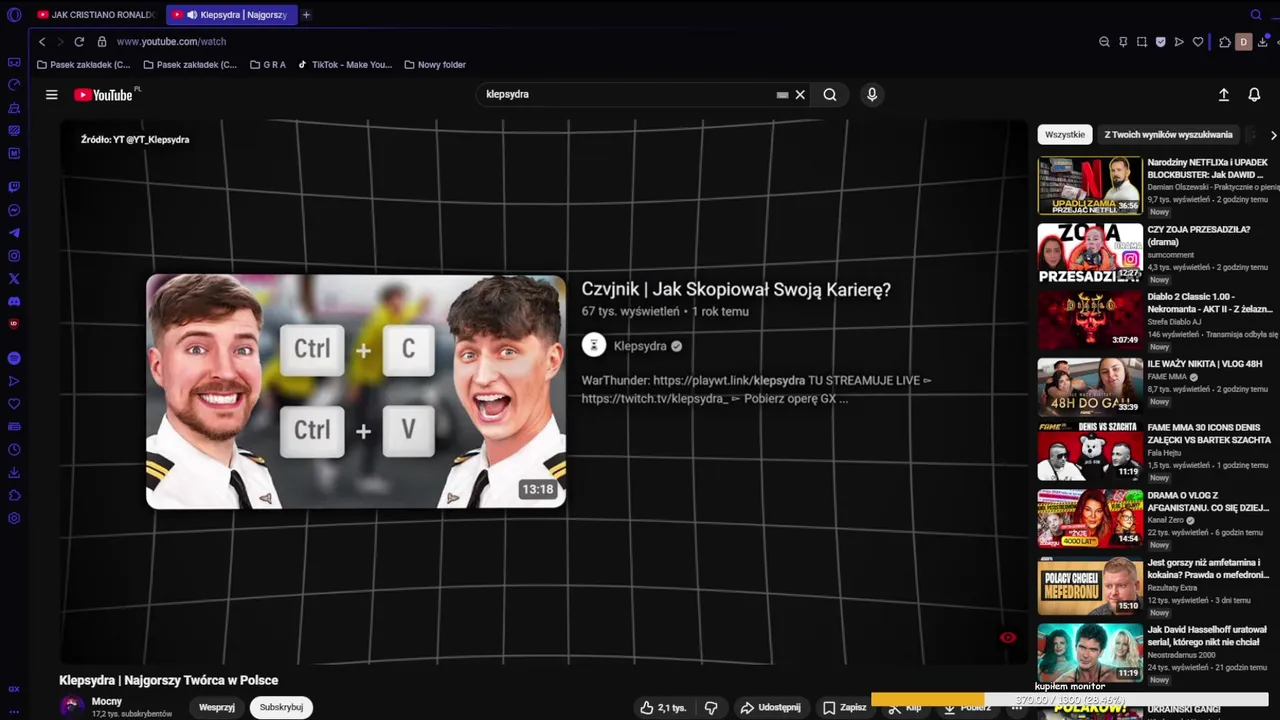Viewport: 1280px width, 720px height.
Task: Search tabs using top-right magnifier icon
Action: coord(1256,14)
